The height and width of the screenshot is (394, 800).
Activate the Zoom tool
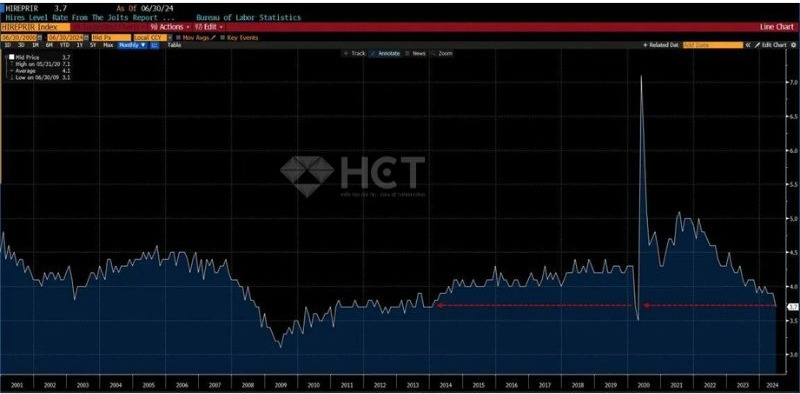(442, 53)
